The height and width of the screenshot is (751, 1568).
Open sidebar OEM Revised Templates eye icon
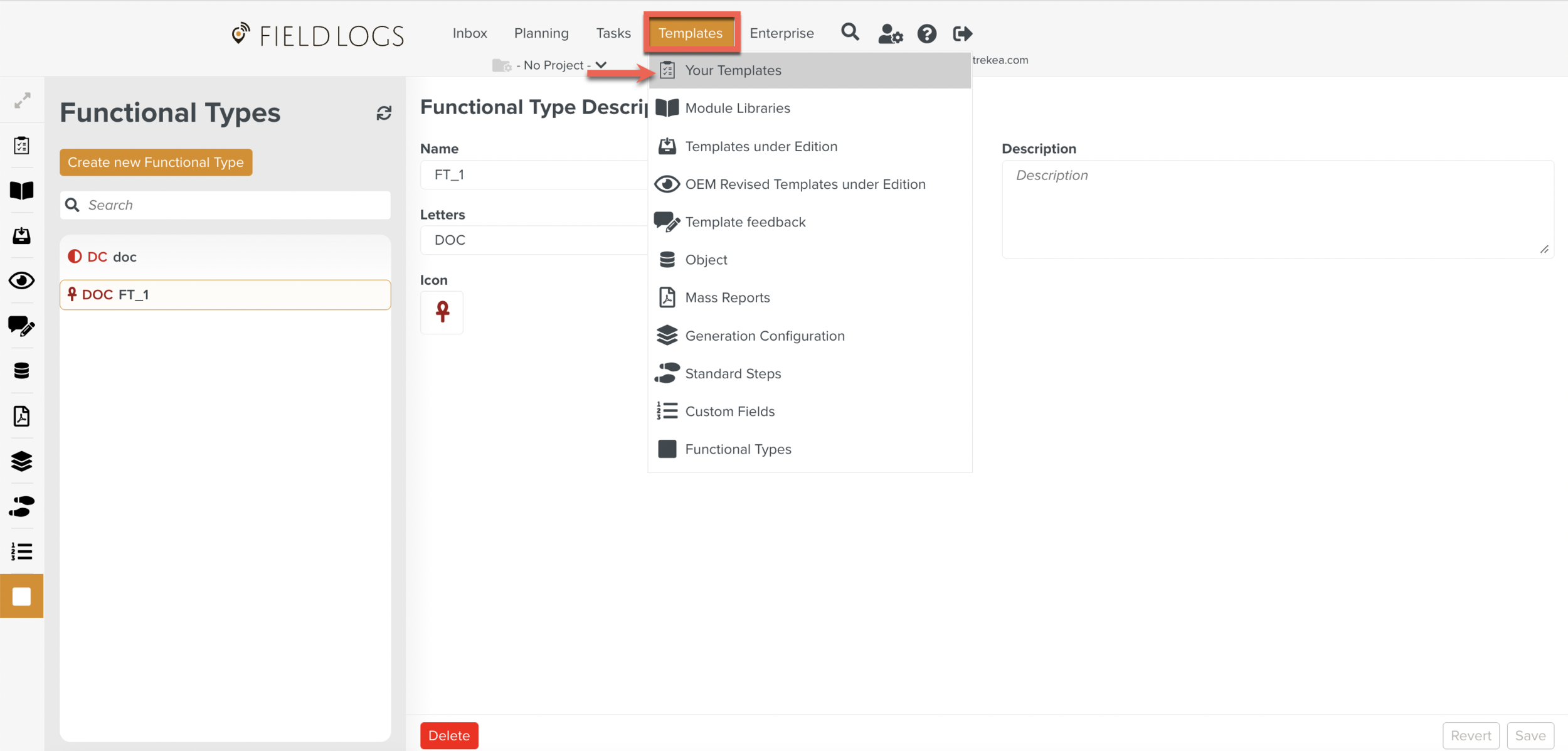pyautogui.click(x=22, y=280)
